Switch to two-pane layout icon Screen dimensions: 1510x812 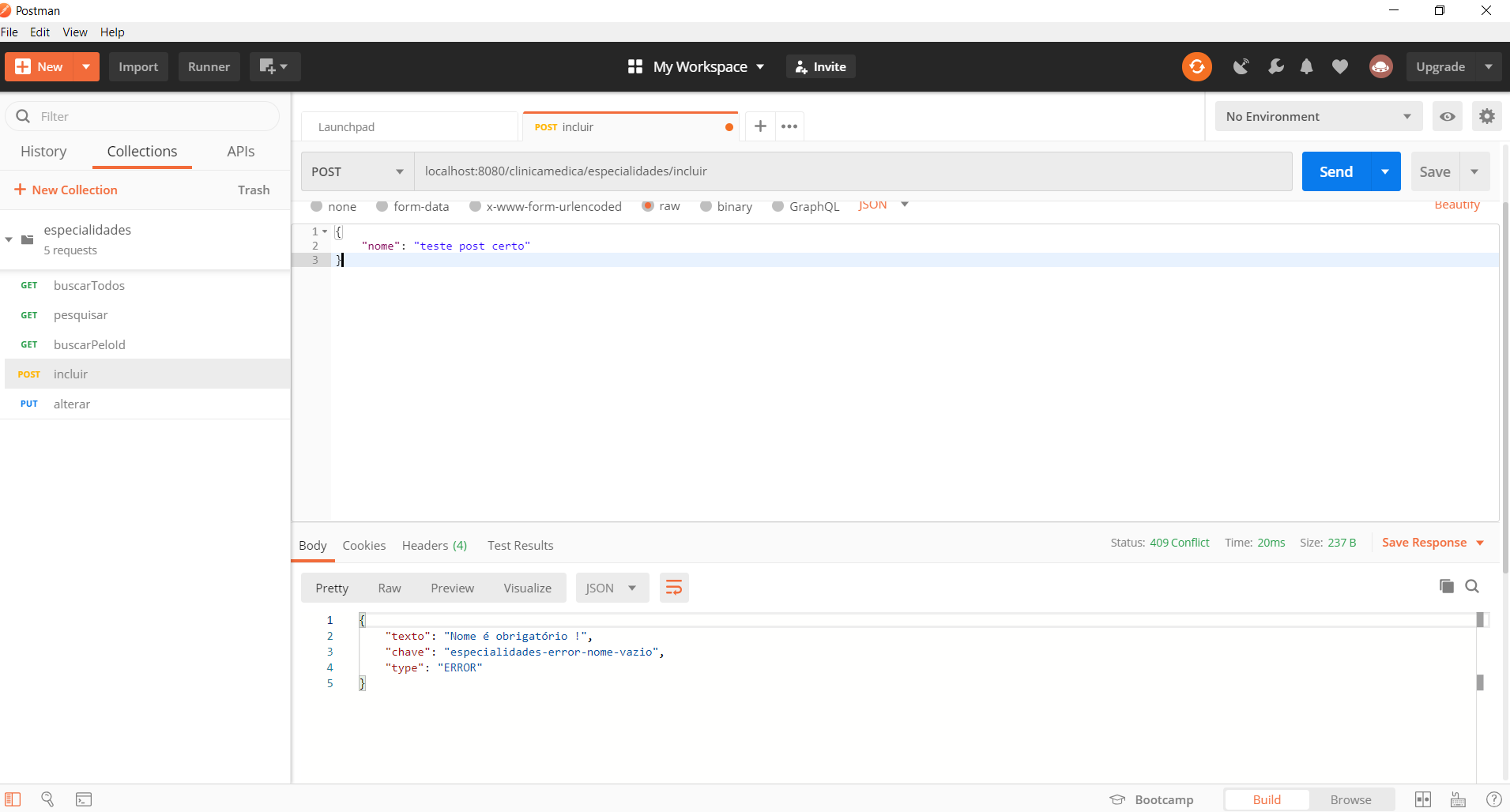coord(1422,799)
